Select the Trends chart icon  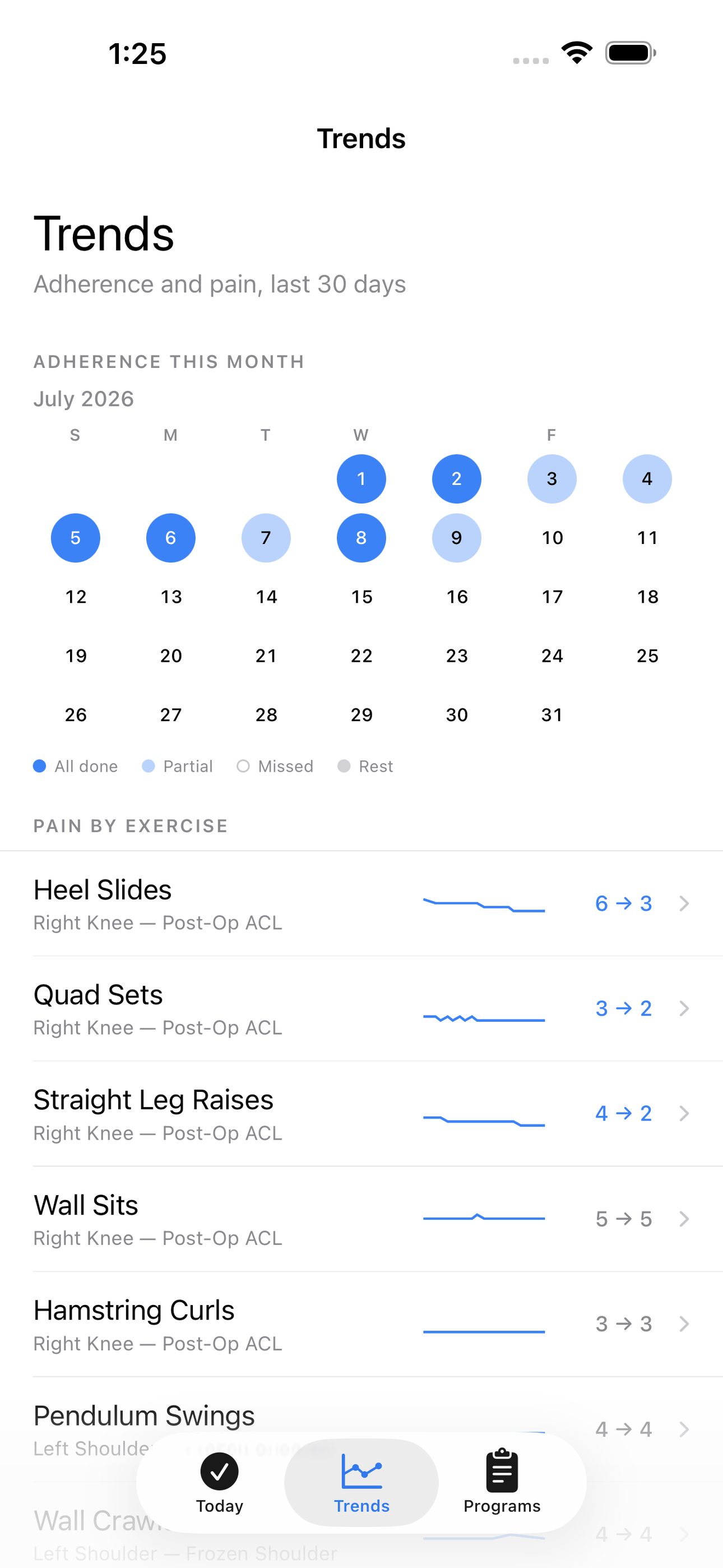(361, 1471)
